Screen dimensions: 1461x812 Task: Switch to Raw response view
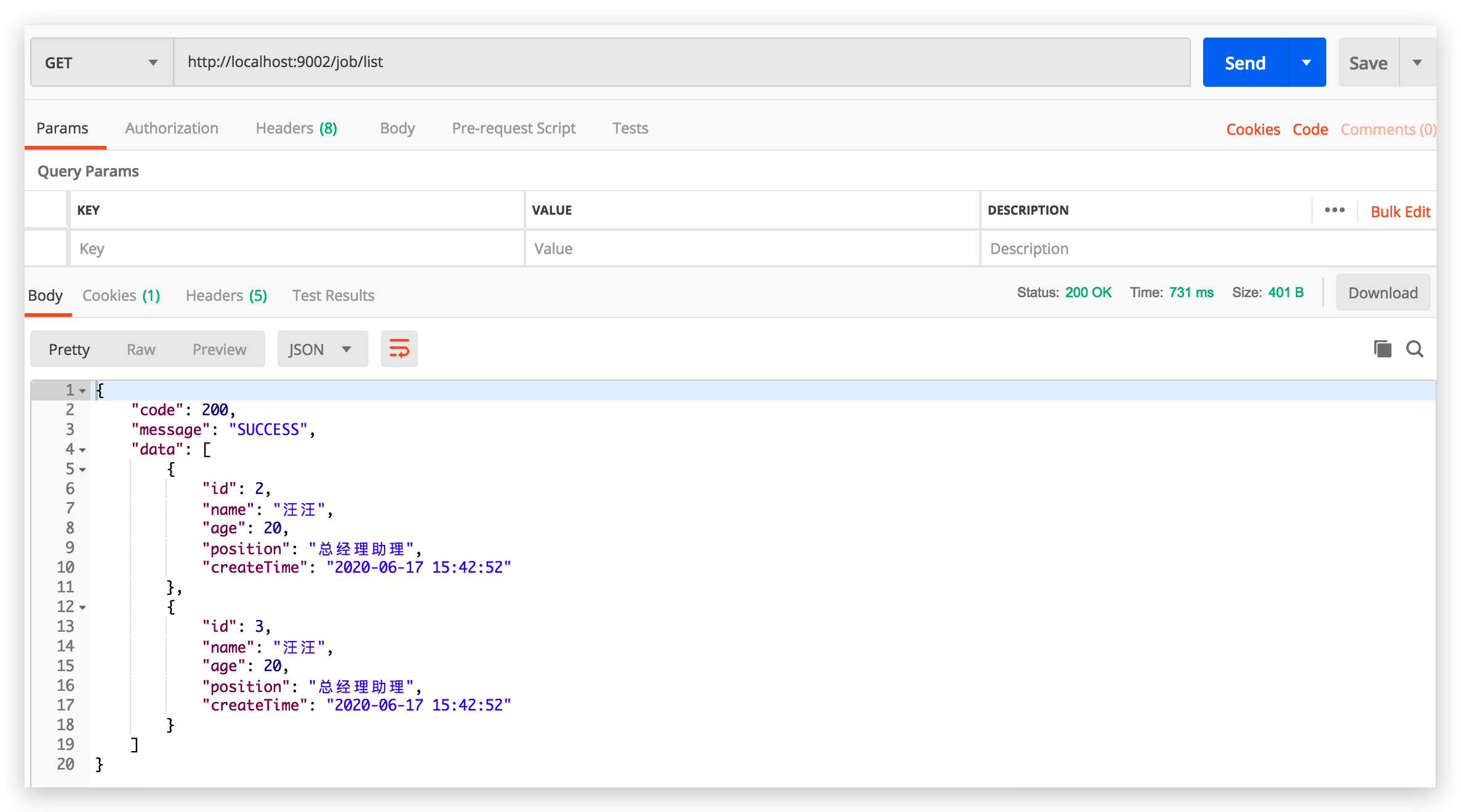point(141,349)
